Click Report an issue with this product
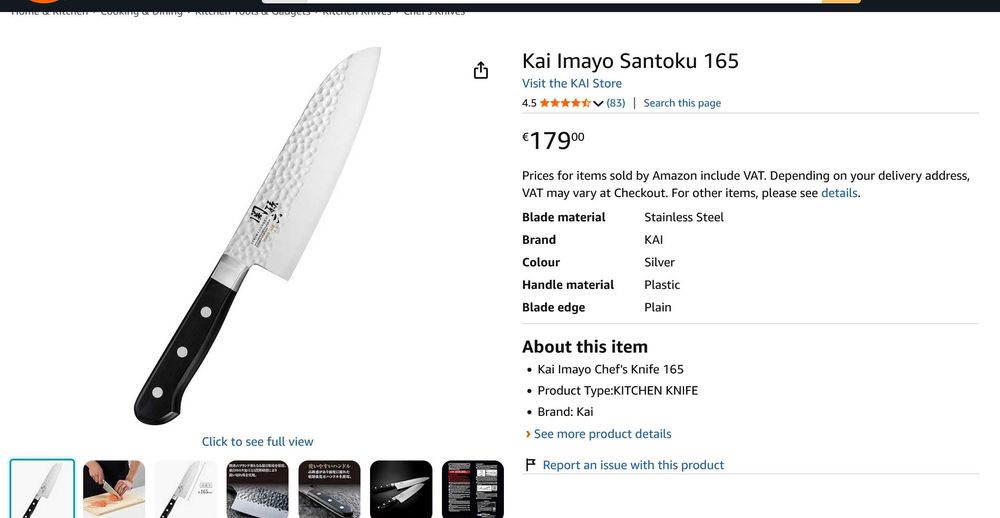 point(633,465)
